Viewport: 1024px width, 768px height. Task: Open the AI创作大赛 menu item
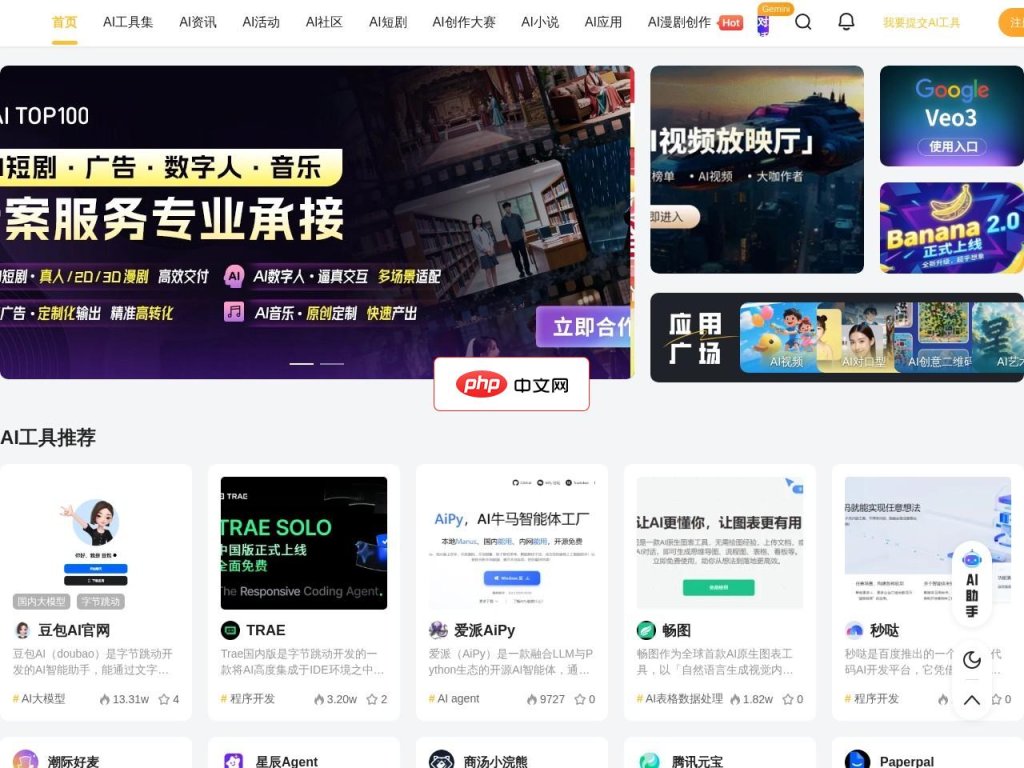[464, 22]
